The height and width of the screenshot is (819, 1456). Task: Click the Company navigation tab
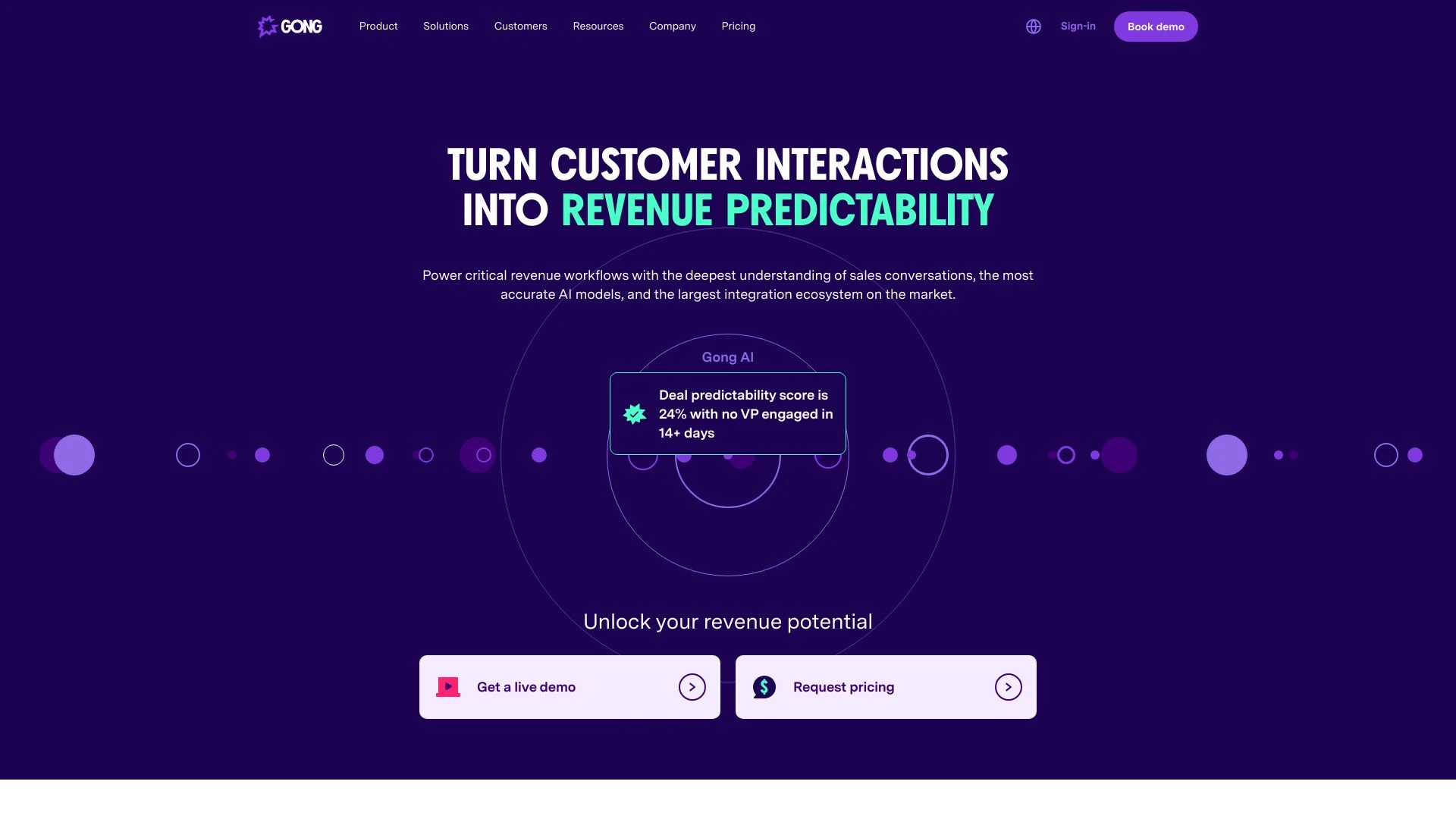pyautogui.click(x=672, y=27)
